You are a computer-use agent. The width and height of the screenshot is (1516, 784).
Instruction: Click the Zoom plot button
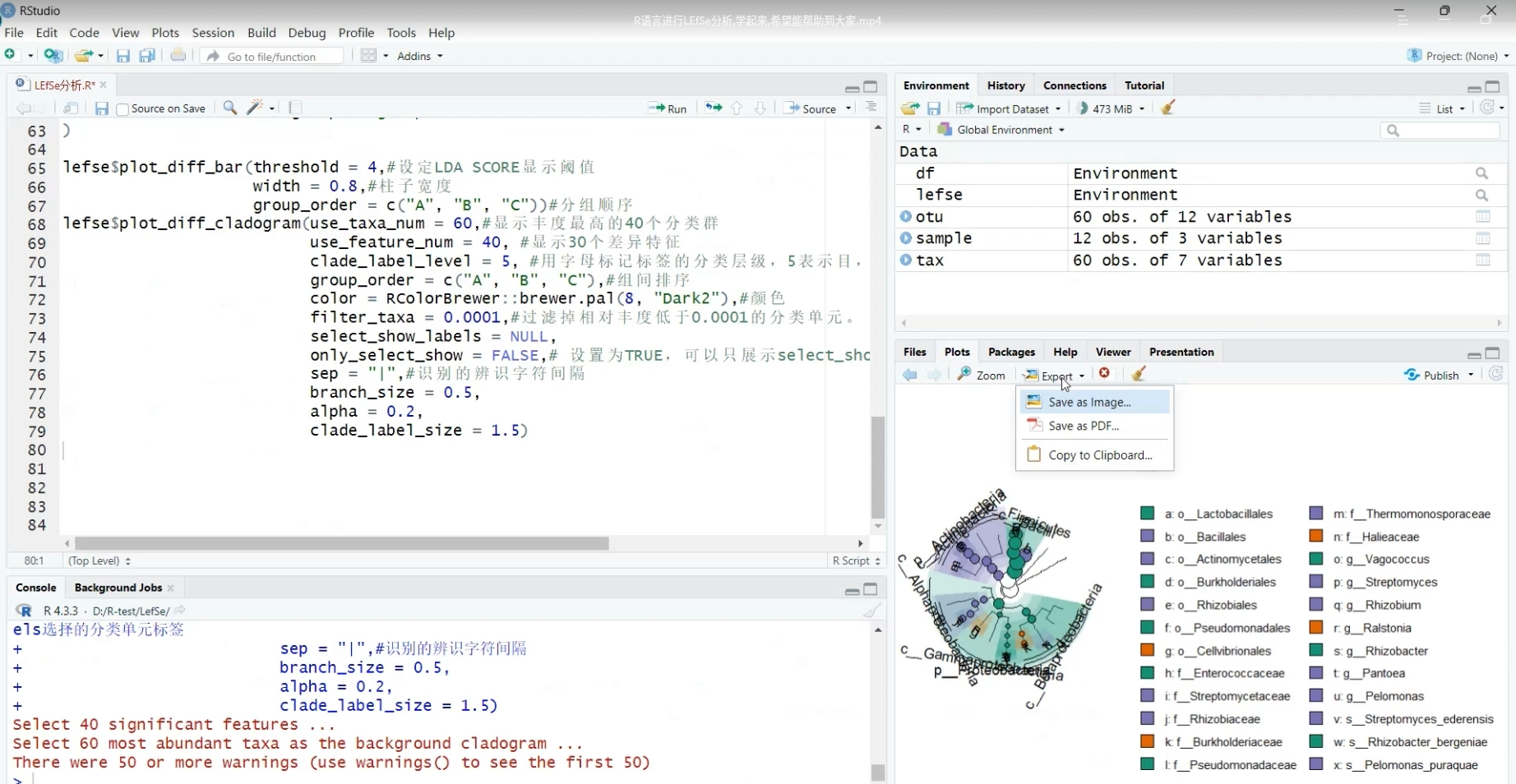(x=982, y=375)
